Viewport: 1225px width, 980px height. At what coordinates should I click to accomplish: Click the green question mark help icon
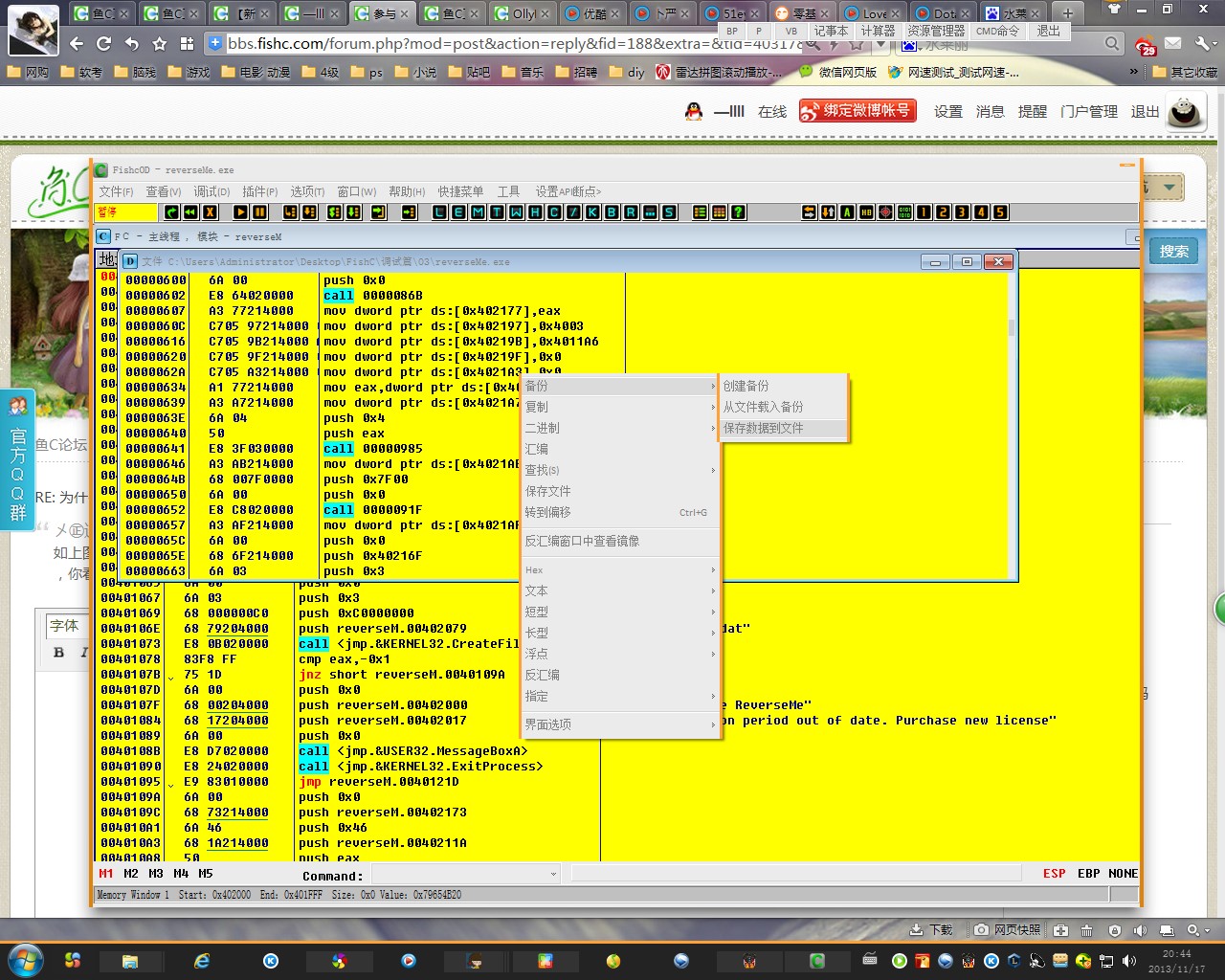(x=739, y=212)
